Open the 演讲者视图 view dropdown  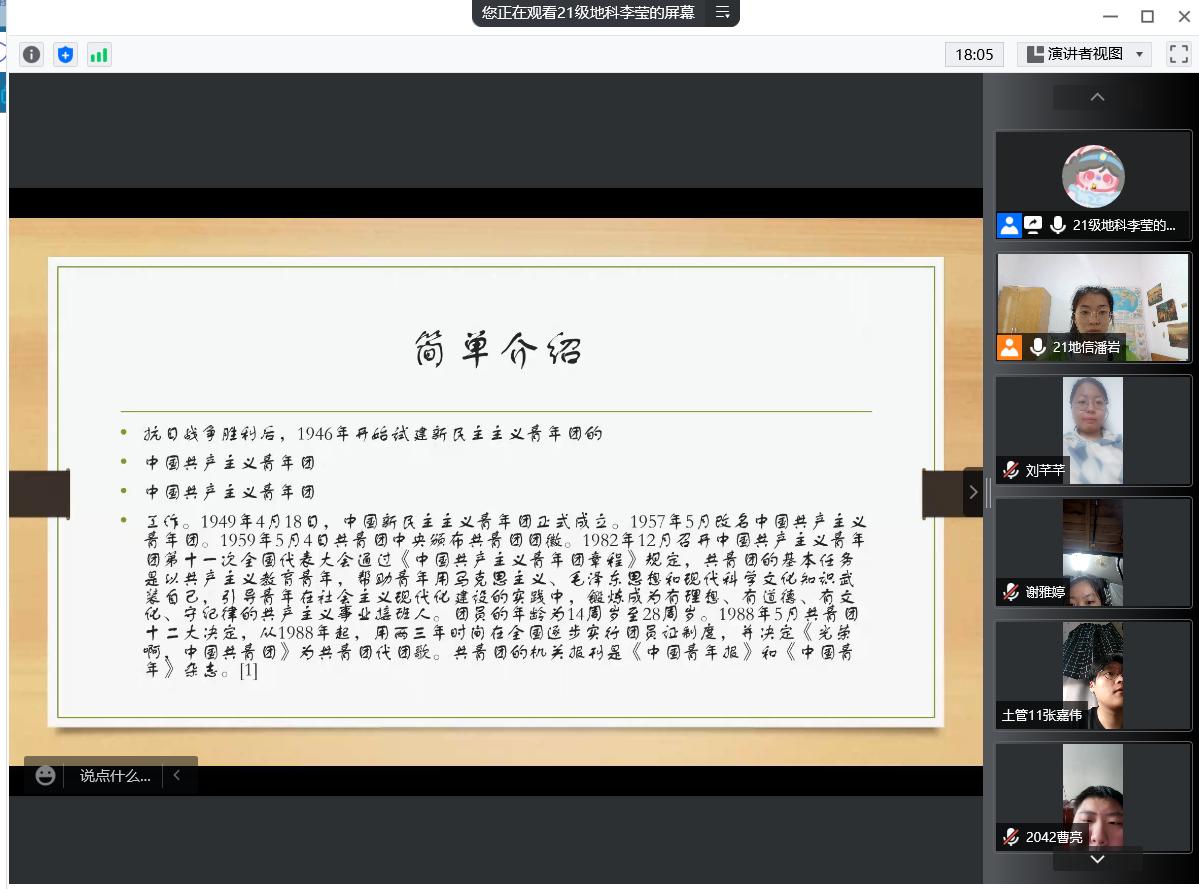[x=1084, y=54]
